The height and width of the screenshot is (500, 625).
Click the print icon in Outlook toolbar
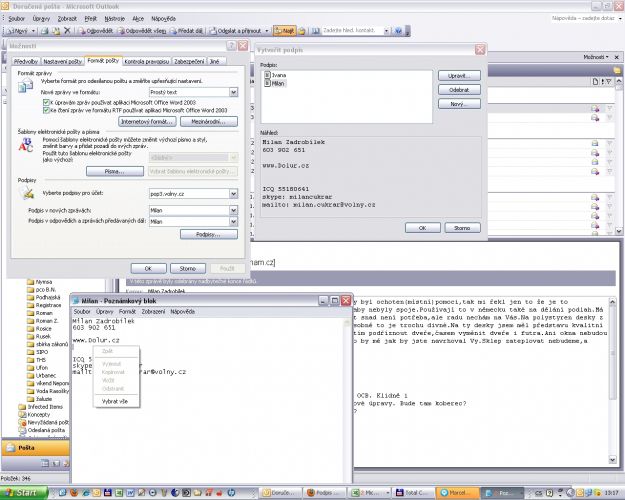coord(45,31)
